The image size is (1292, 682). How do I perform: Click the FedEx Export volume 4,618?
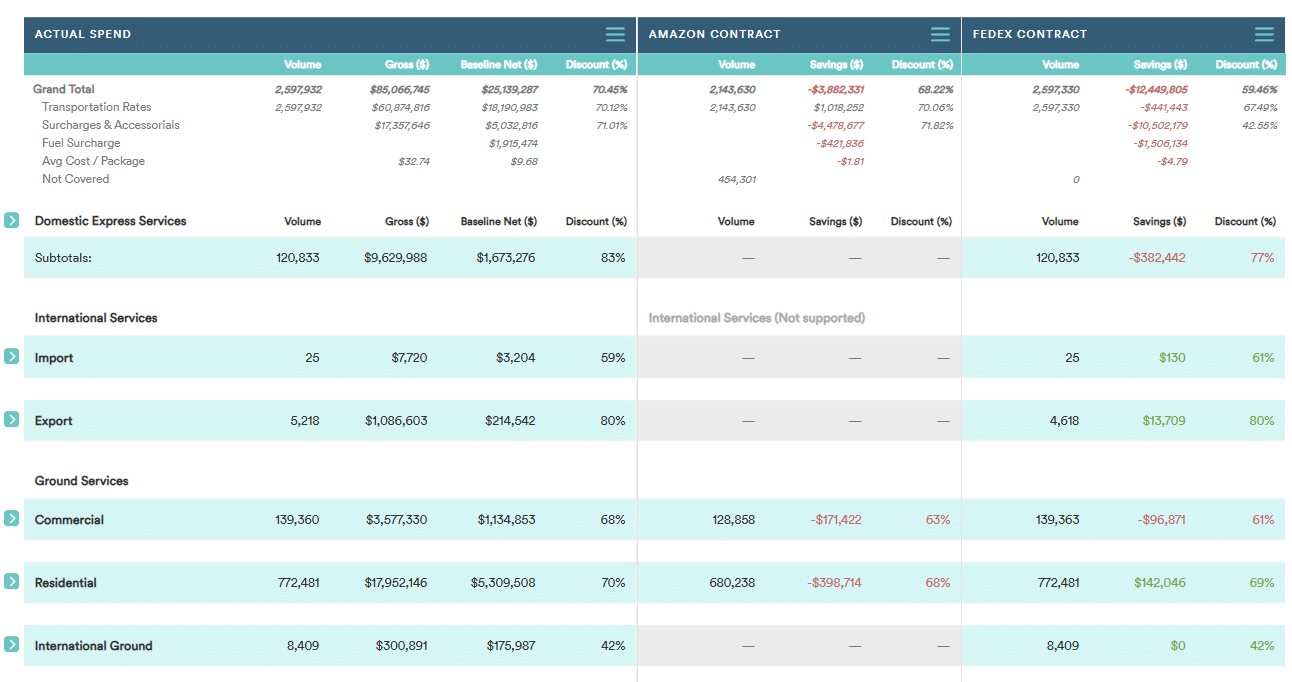(1064, 421)
